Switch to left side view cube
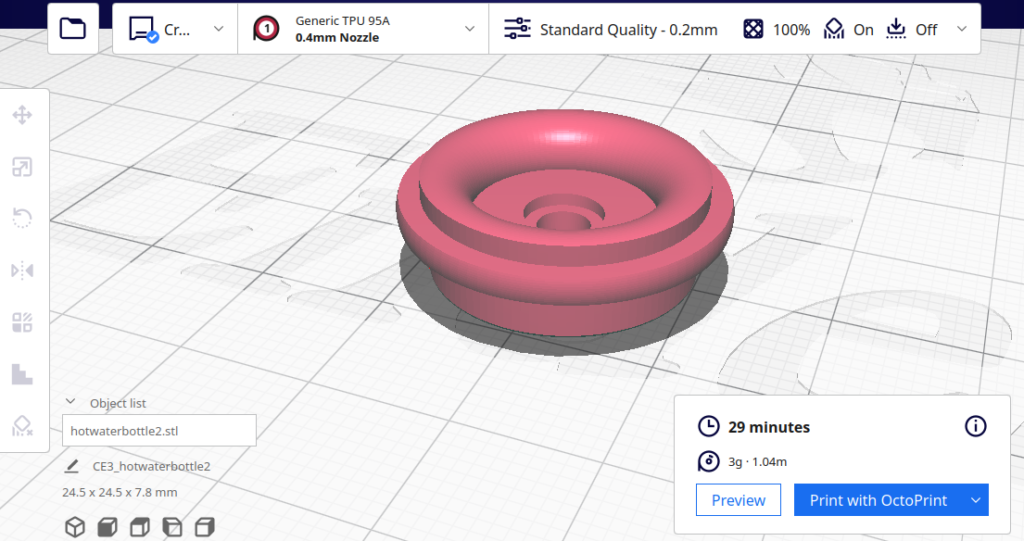 point(172,527)
